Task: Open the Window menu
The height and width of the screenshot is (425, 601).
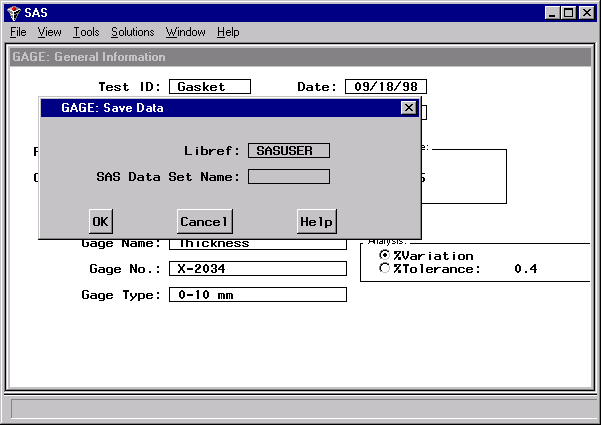Action: tap(186, 32)
